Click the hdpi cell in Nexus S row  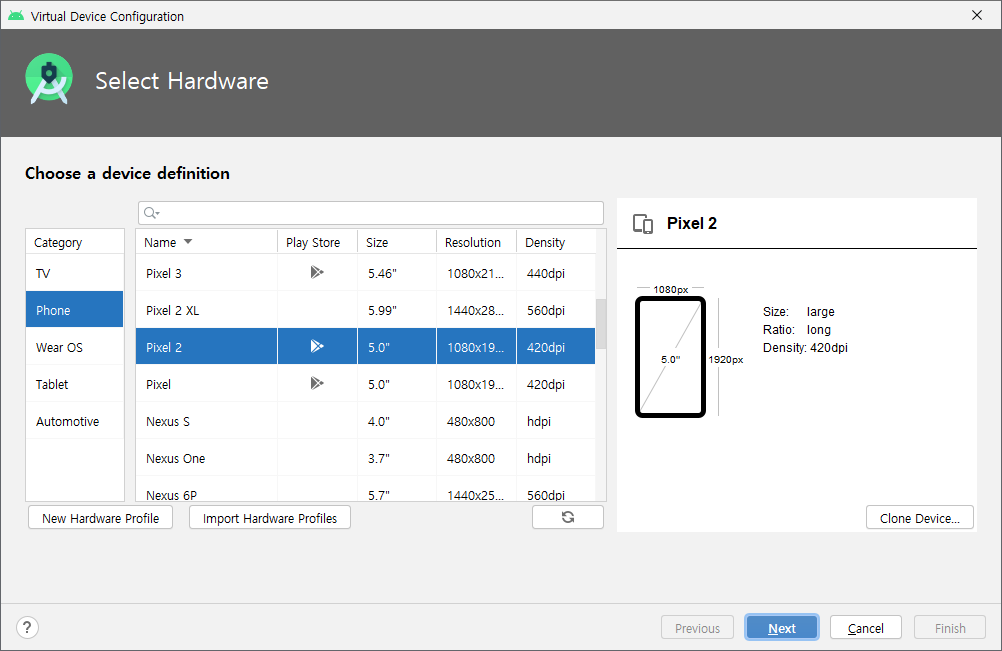[556, 421]
